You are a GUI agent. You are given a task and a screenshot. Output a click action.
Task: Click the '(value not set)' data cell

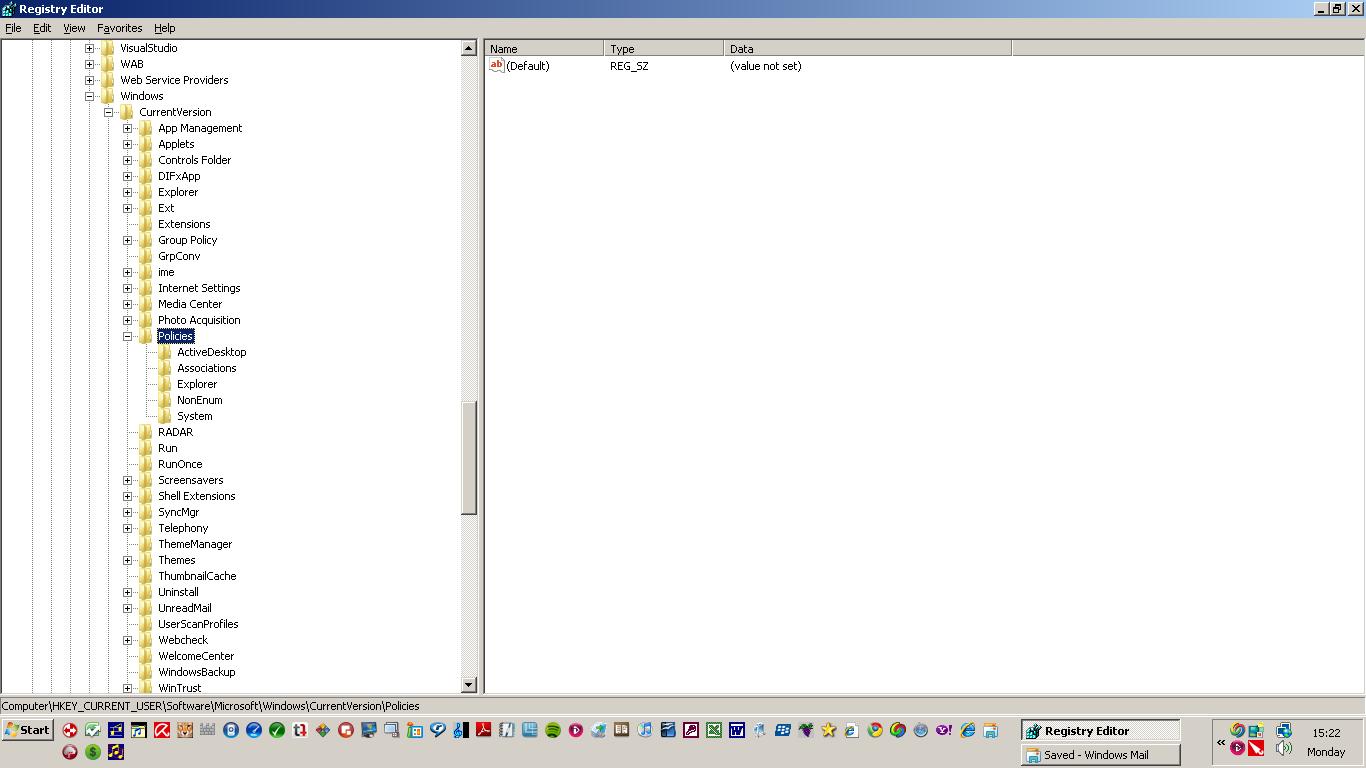tap(765, 66)
